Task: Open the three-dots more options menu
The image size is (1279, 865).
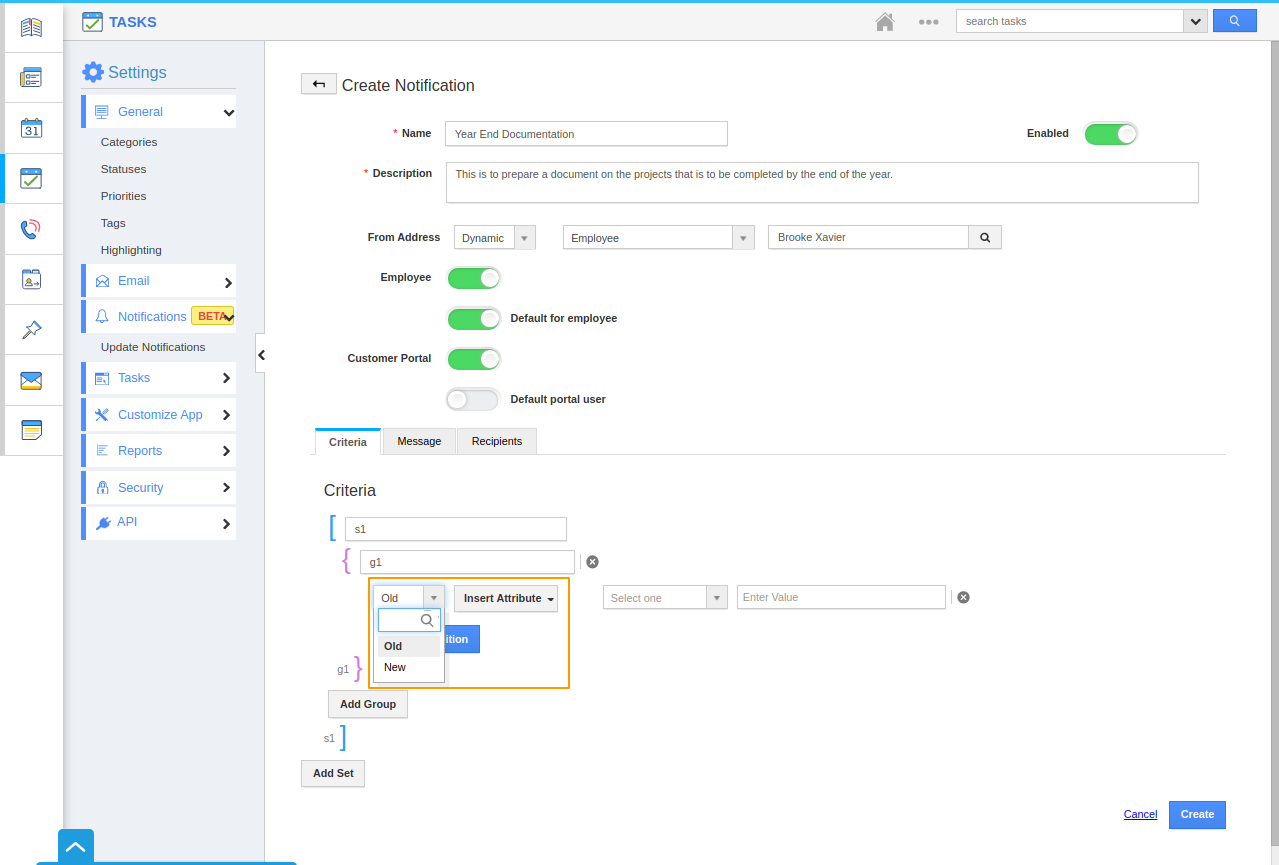Action: coord(928,21)
